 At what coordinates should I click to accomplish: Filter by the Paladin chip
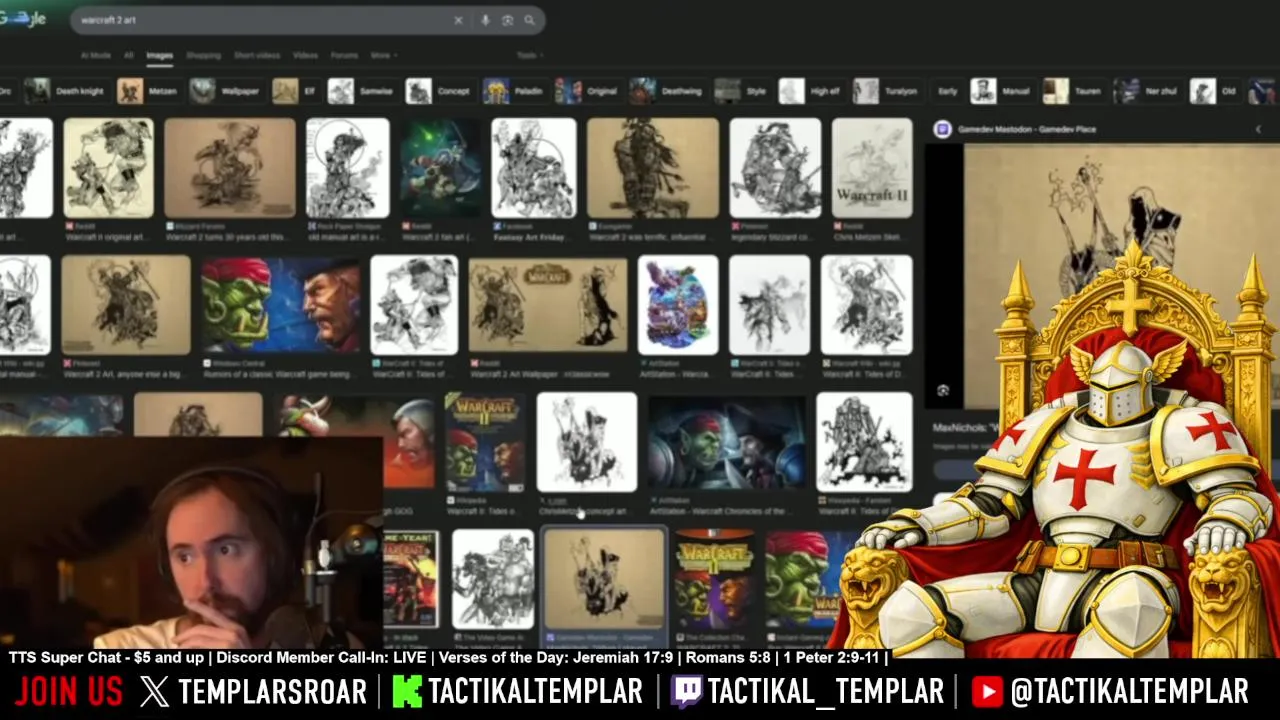(514, 91)
